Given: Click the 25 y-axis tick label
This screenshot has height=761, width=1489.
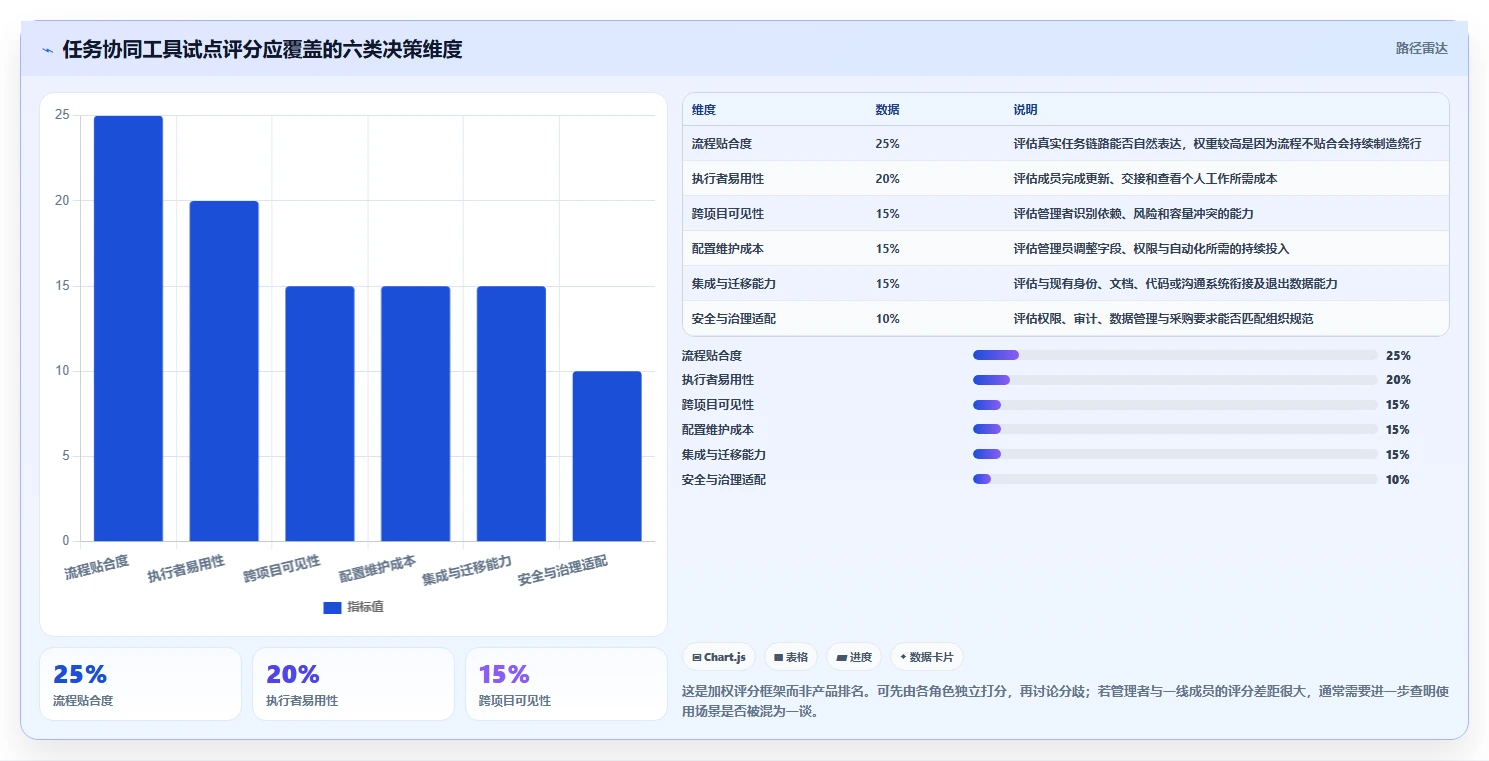Looking at the screenshot, I should pyautogui.click(x=62, y=115).
